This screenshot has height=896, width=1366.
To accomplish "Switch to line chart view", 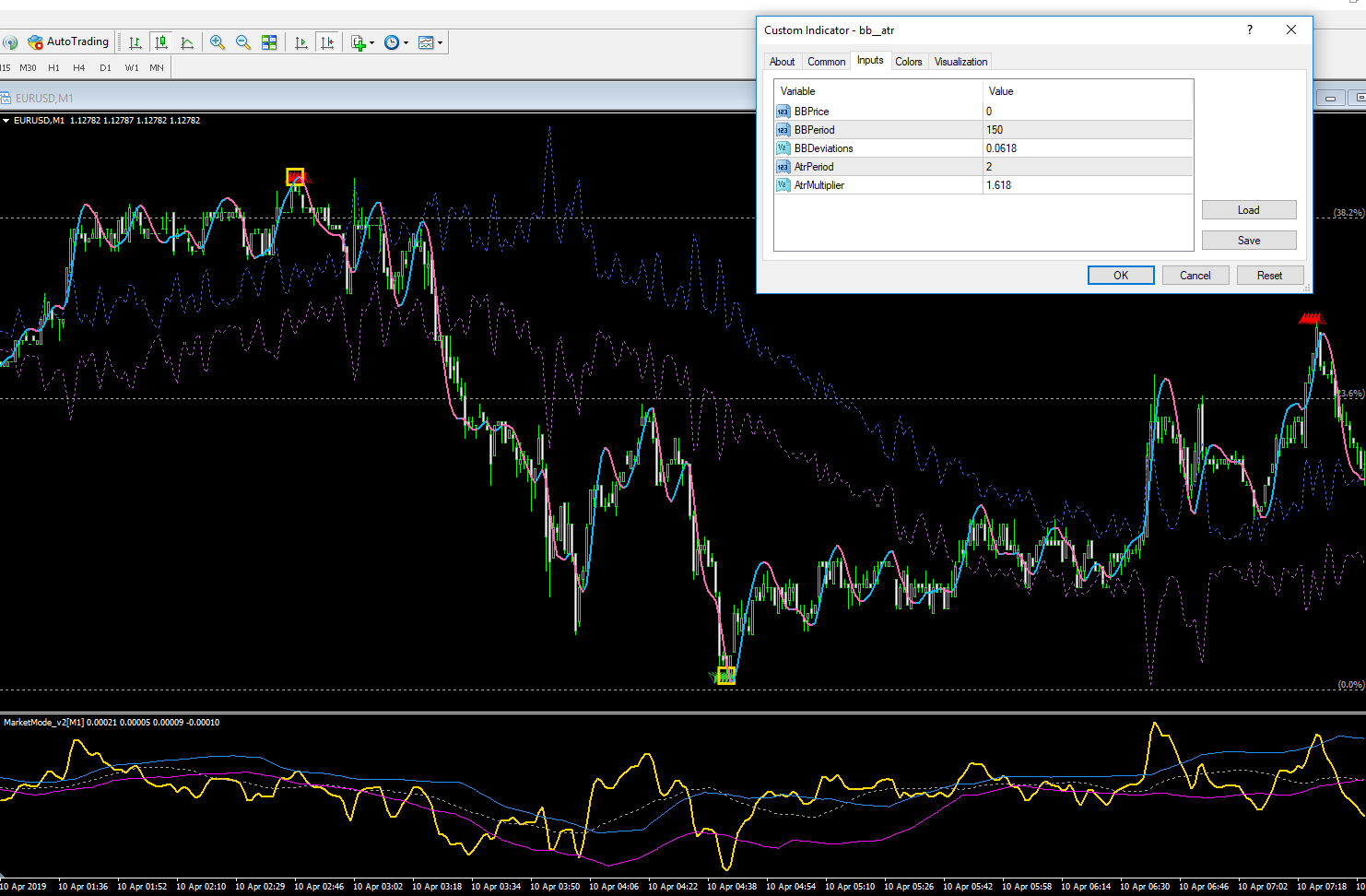I will (x=187, y=42).
